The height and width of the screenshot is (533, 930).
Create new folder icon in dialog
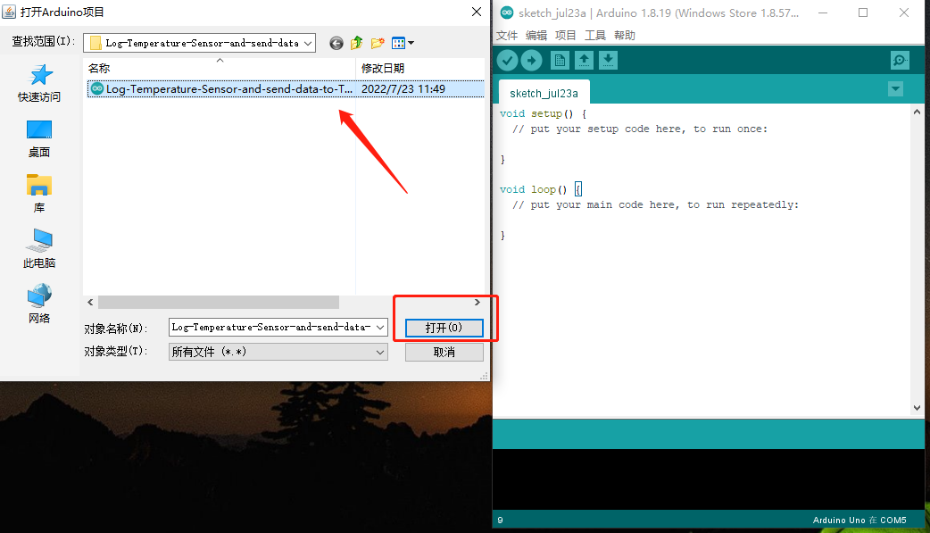[x=377, y=43]
